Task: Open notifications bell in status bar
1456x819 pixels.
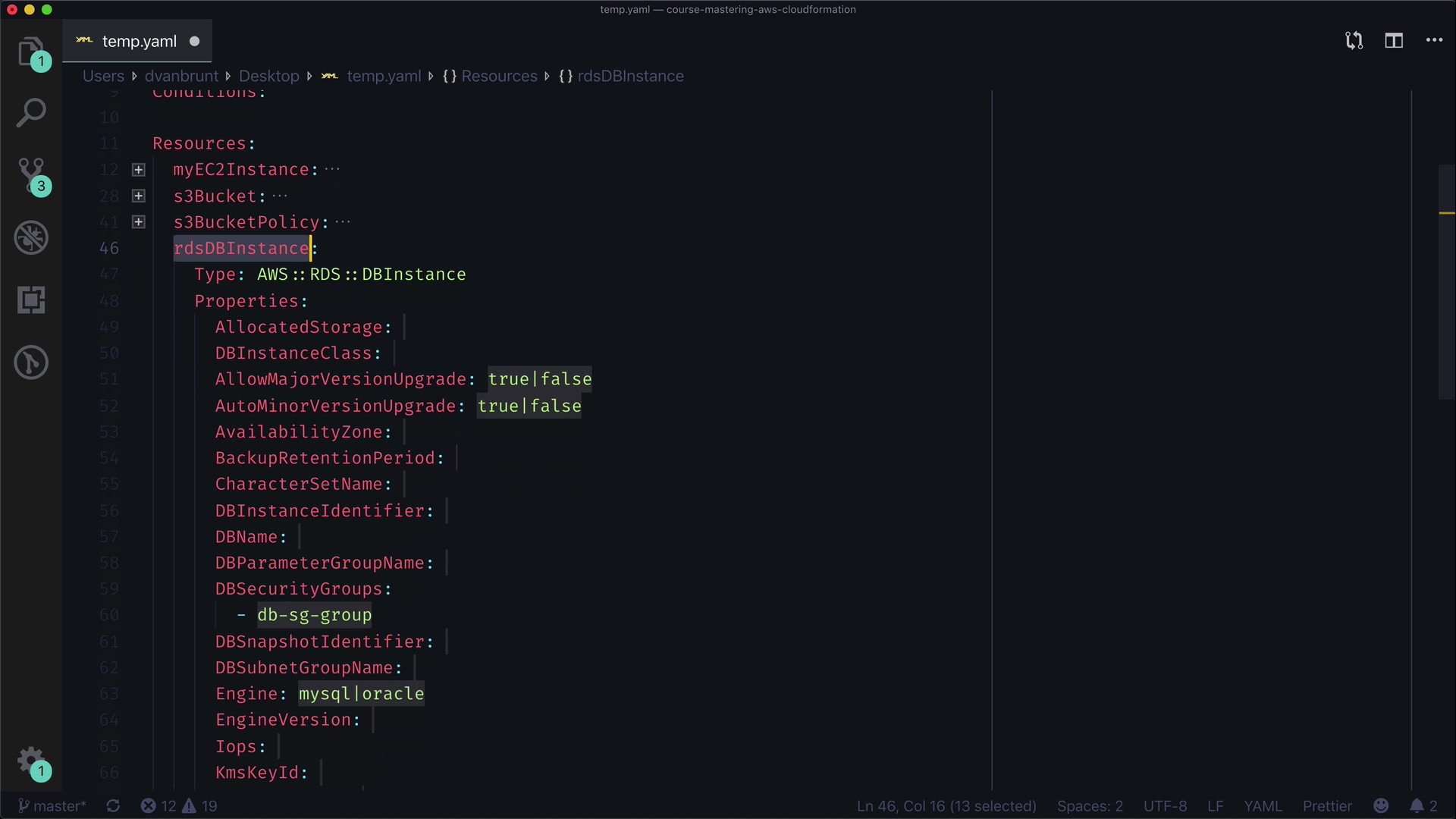Action: tap(1417, 806)
